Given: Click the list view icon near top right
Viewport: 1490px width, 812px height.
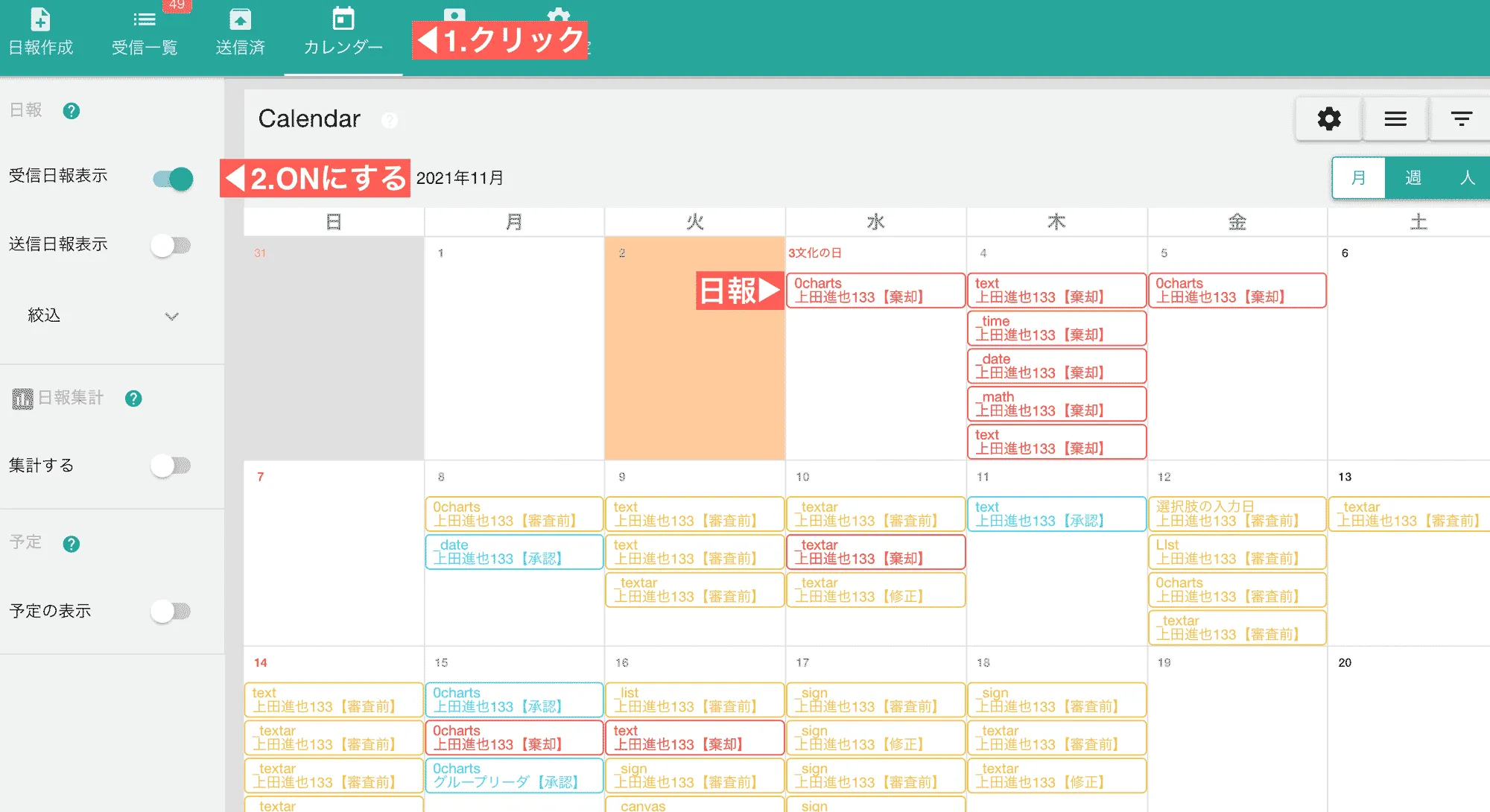Looking at the screenshot, I should click(x=1395, y=118).
